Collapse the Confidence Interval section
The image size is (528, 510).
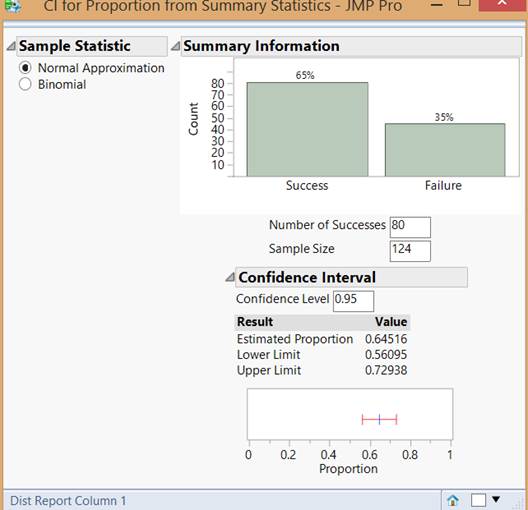pyautogui.click(x=230, y=277)
